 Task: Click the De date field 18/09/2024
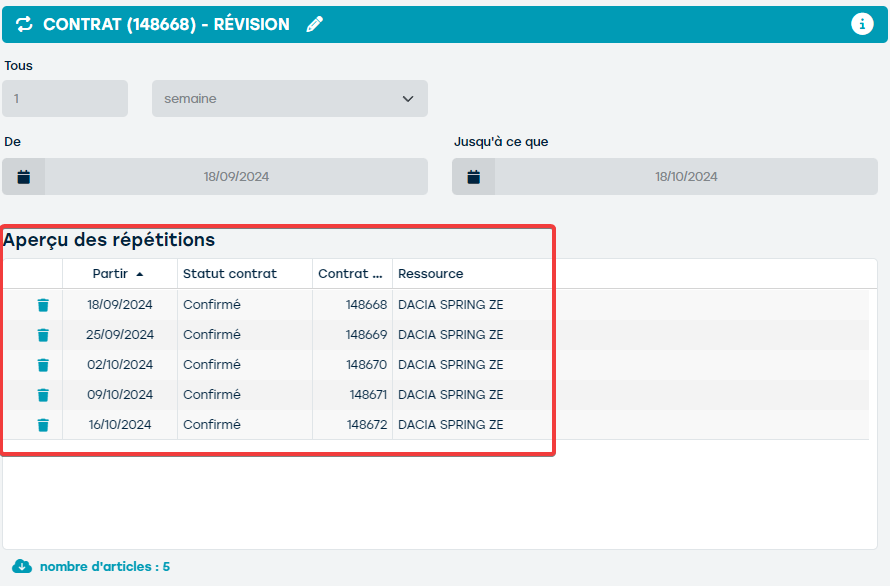[x=236, y=177]
